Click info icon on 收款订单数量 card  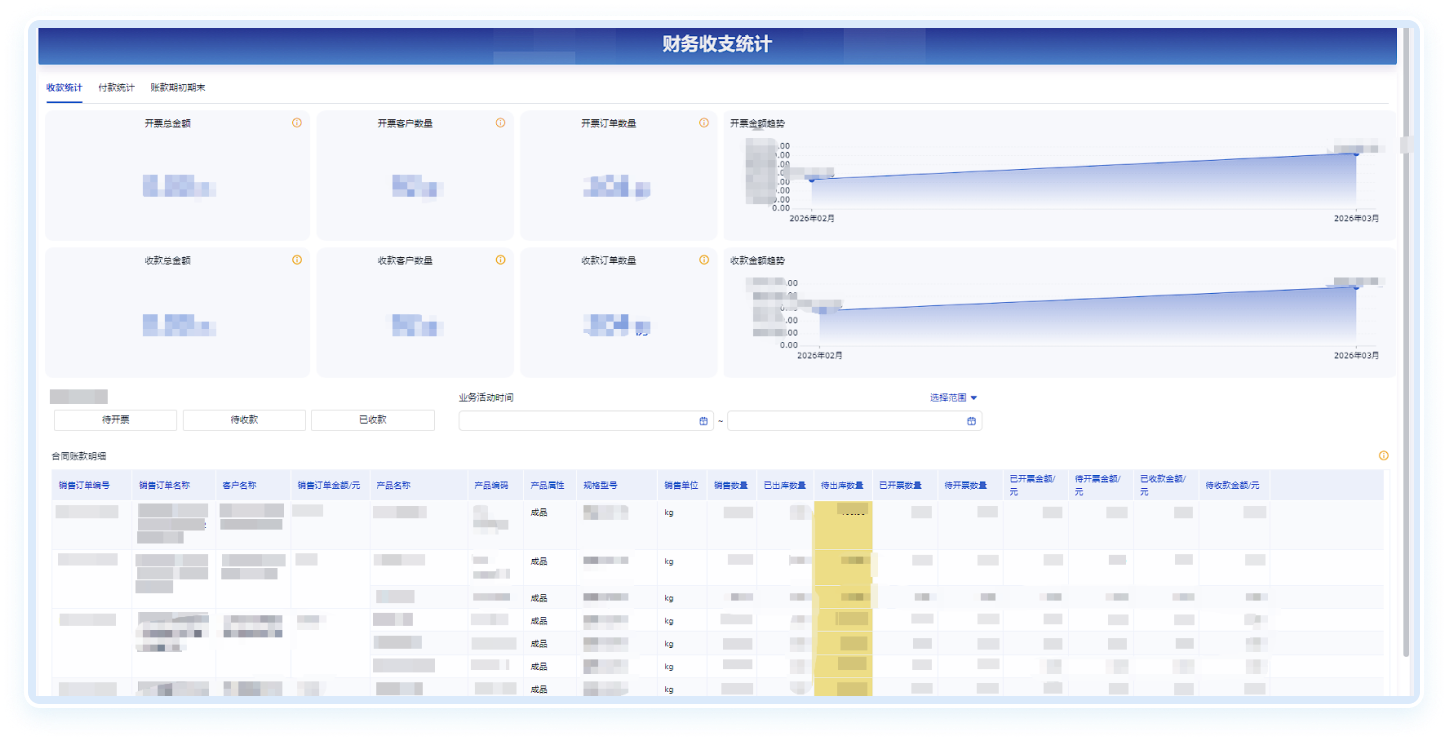coord(704,260)
